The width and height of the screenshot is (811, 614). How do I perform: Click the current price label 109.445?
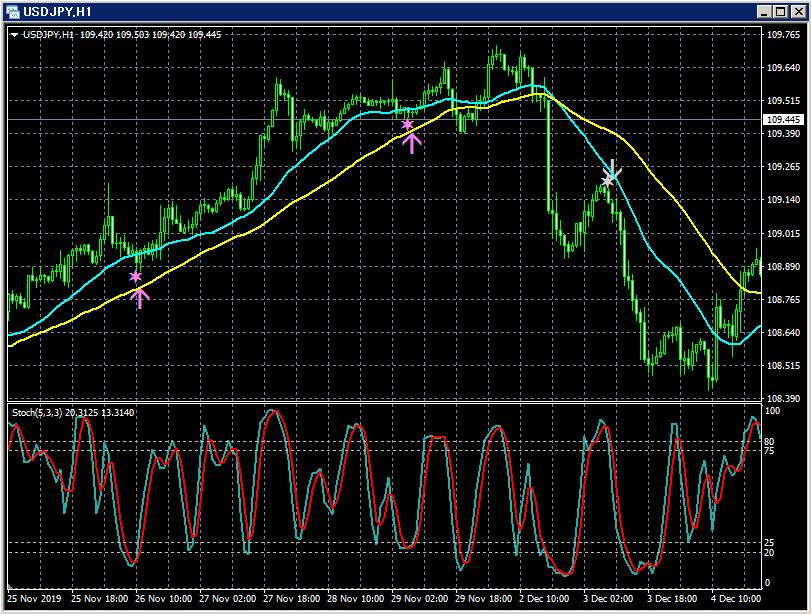pyautogui.click(x=783, y=119)
